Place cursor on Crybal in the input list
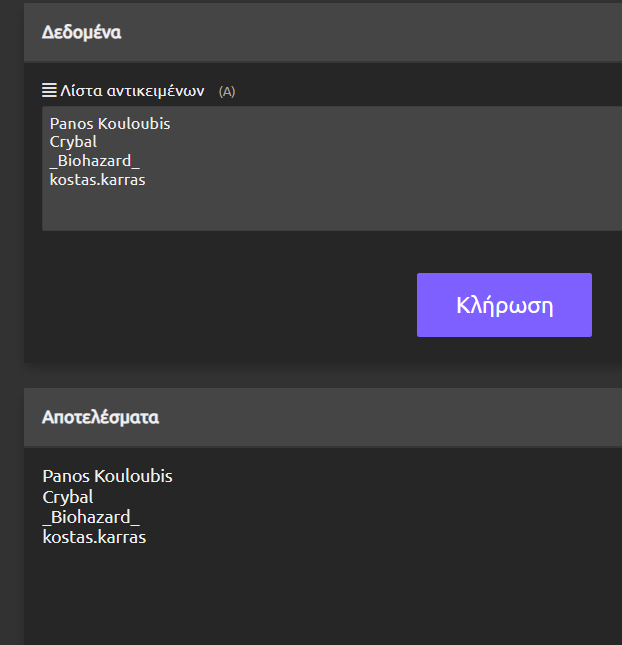 pyautogui.click(x=73, y=142)
